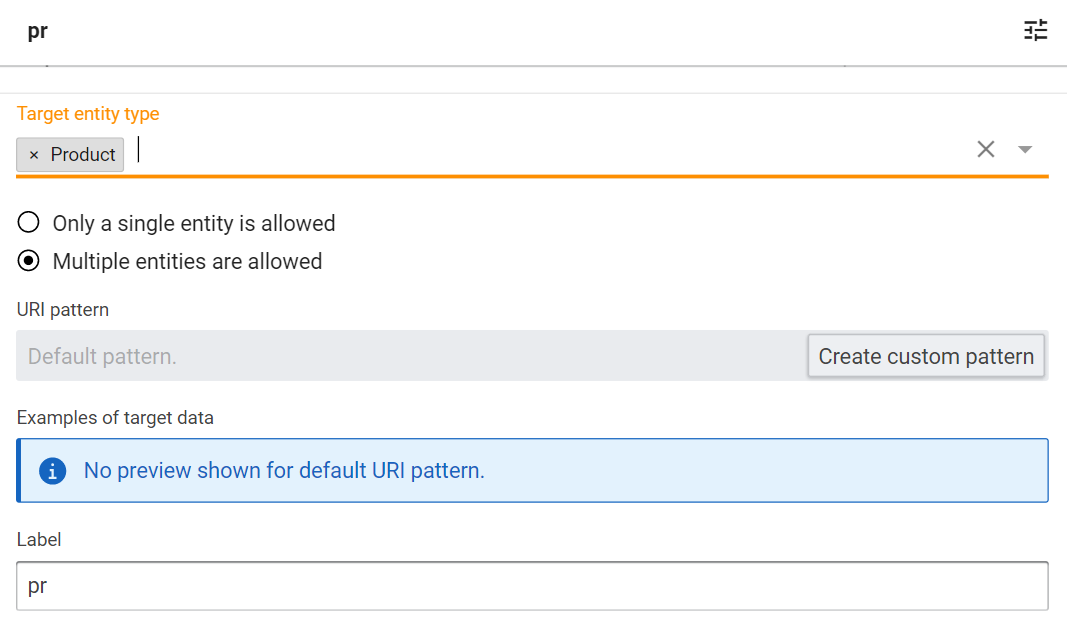
Task: Click the "Label" caption above the field
Action: (39, 539)
